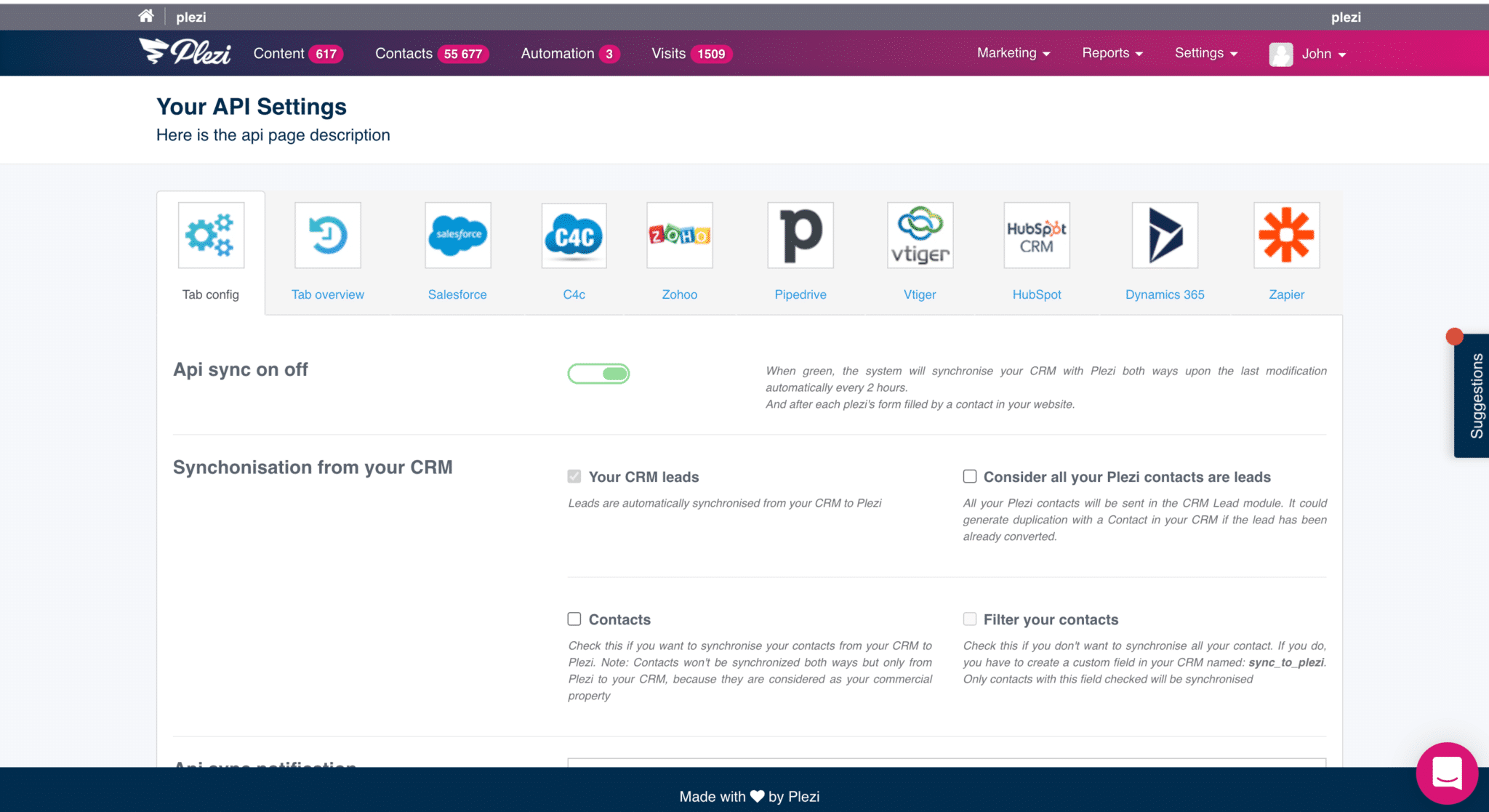Switch to the Salesforce tab label
Image resolution: width=1489 pixels, height=812 pixels.
pyautogui.click(x=457, y=294)
